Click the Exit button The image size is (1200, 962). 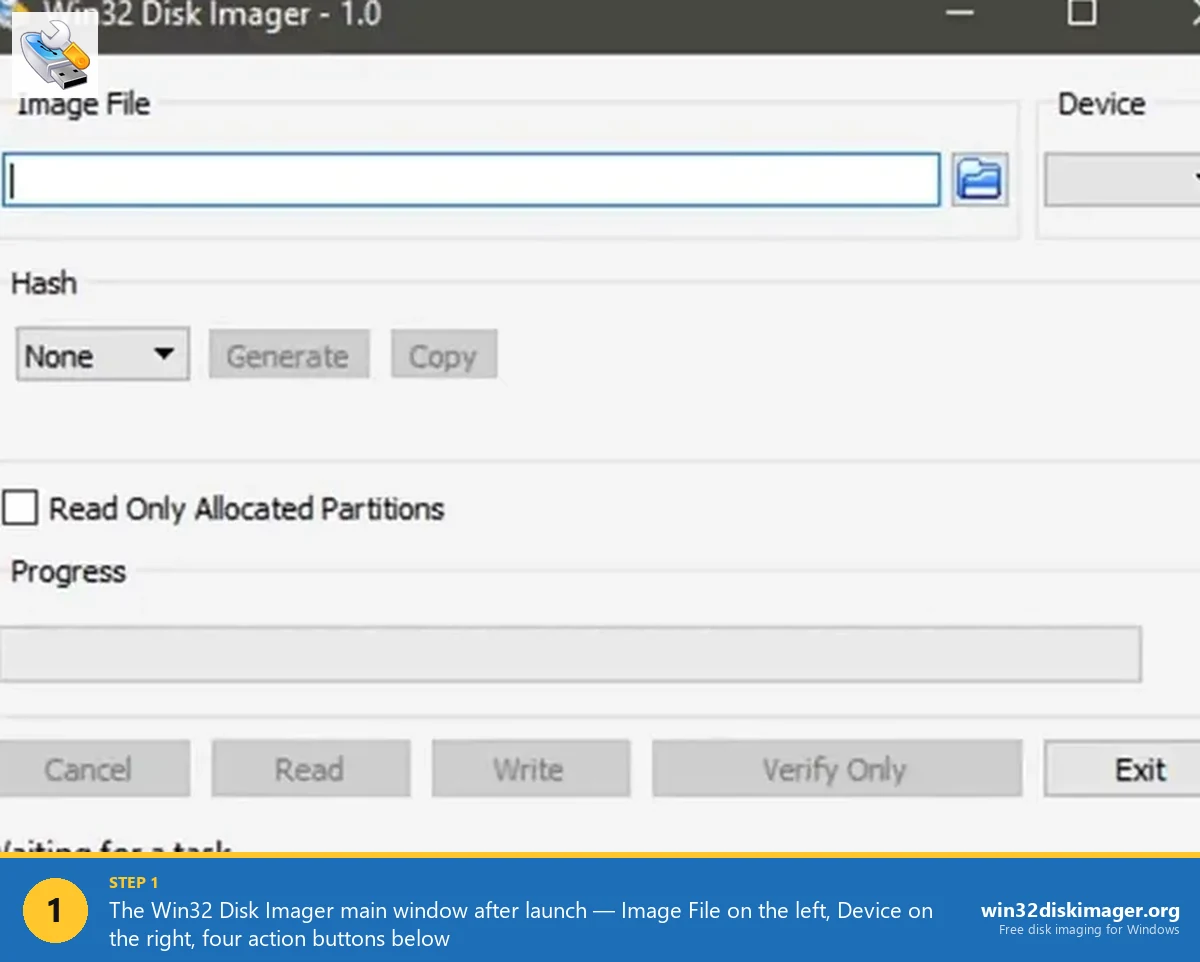point(1140,768)
